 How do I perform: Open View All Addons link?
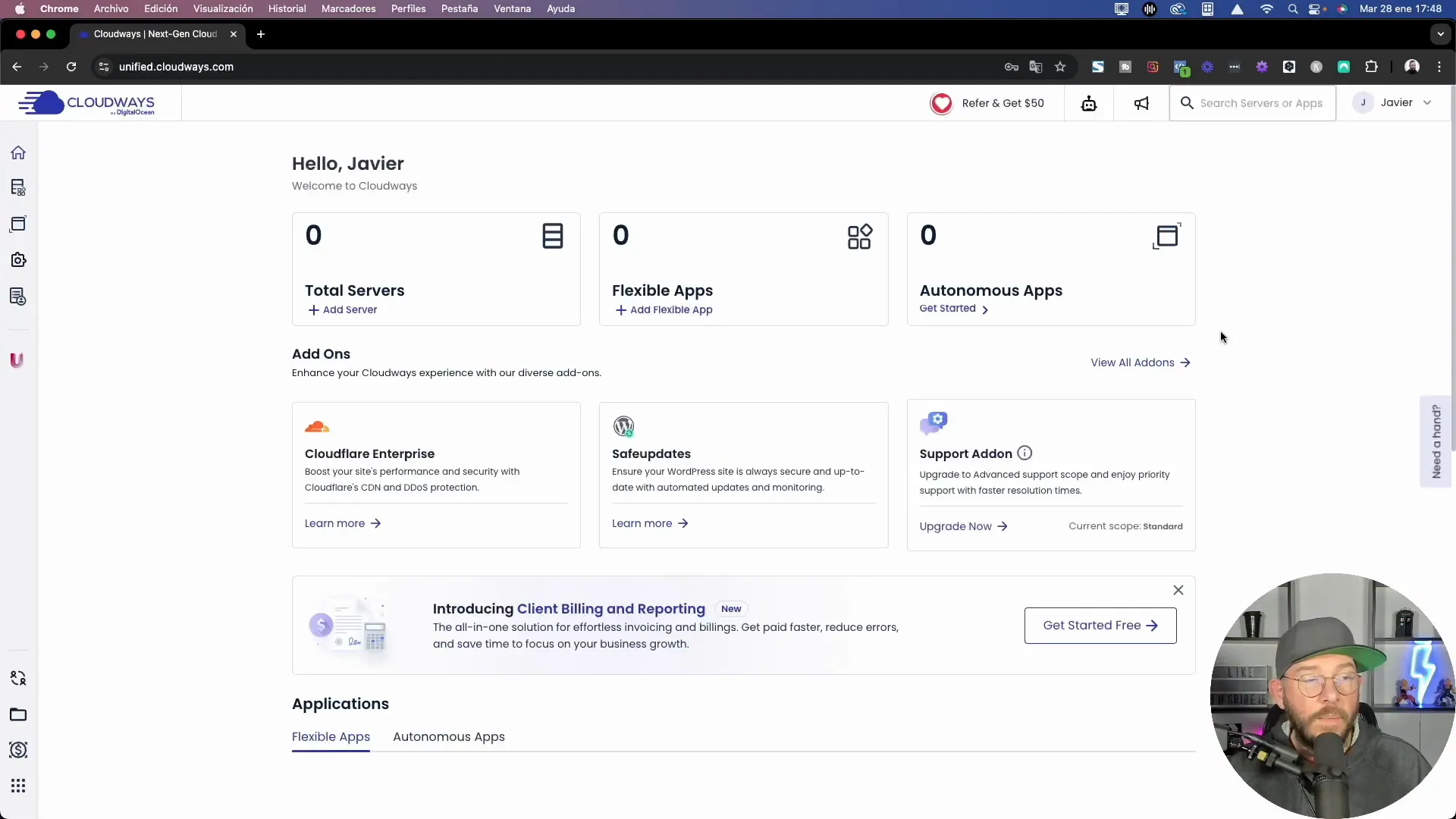pyautogui.click(x=1141, y=362)
